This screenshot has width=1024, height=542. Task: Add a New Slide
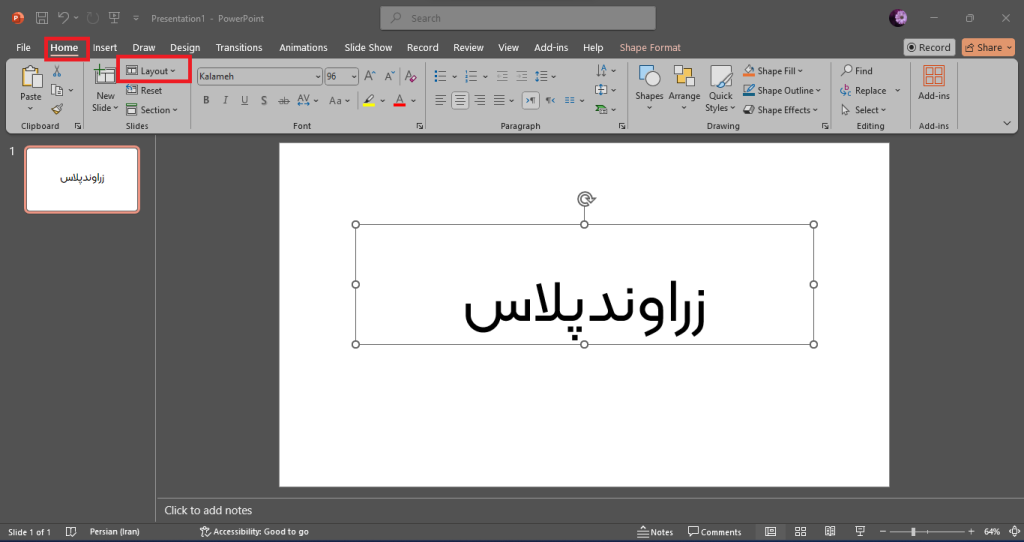pyautogui.click(x=104, y=89)
